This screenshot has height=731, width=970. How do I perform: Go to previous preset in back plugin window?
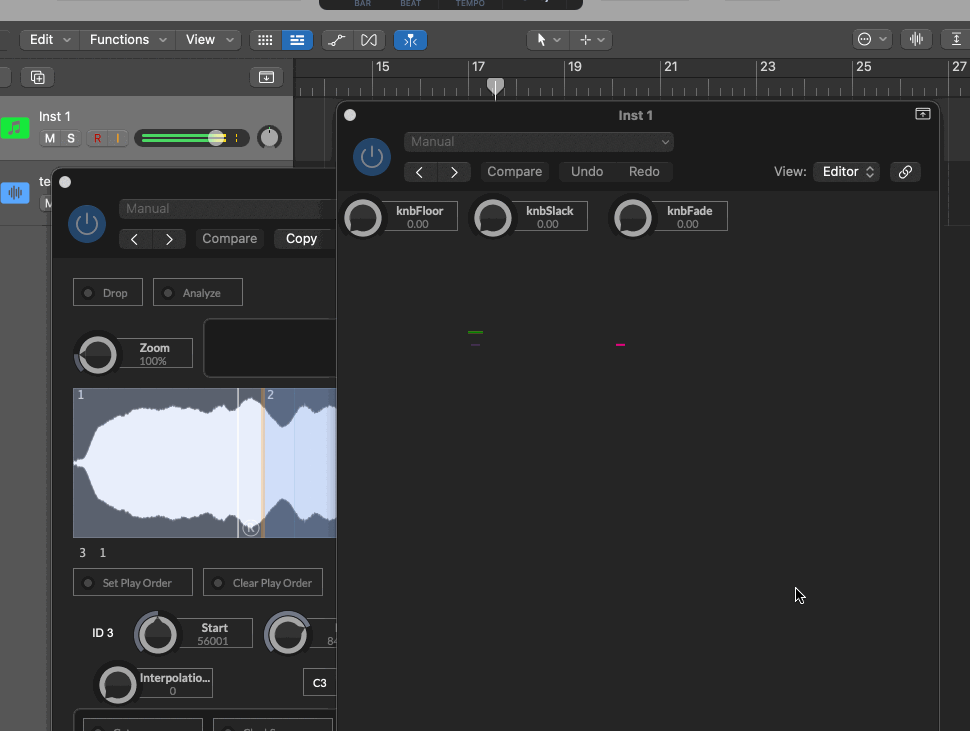pos(135,239)
